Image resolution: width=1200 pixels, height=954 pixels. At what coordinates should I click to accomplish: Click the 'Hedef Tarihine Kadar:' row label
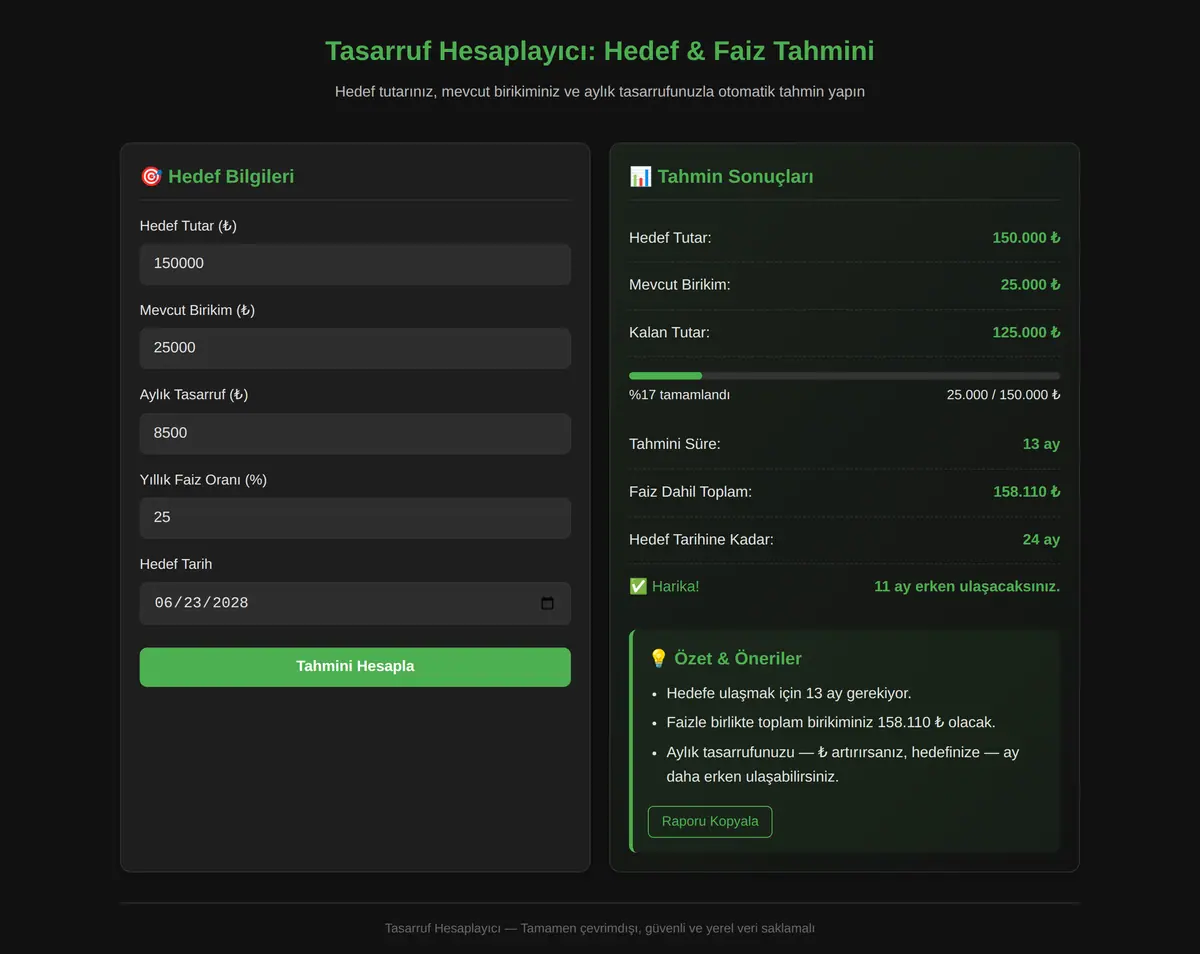point(701,540)
